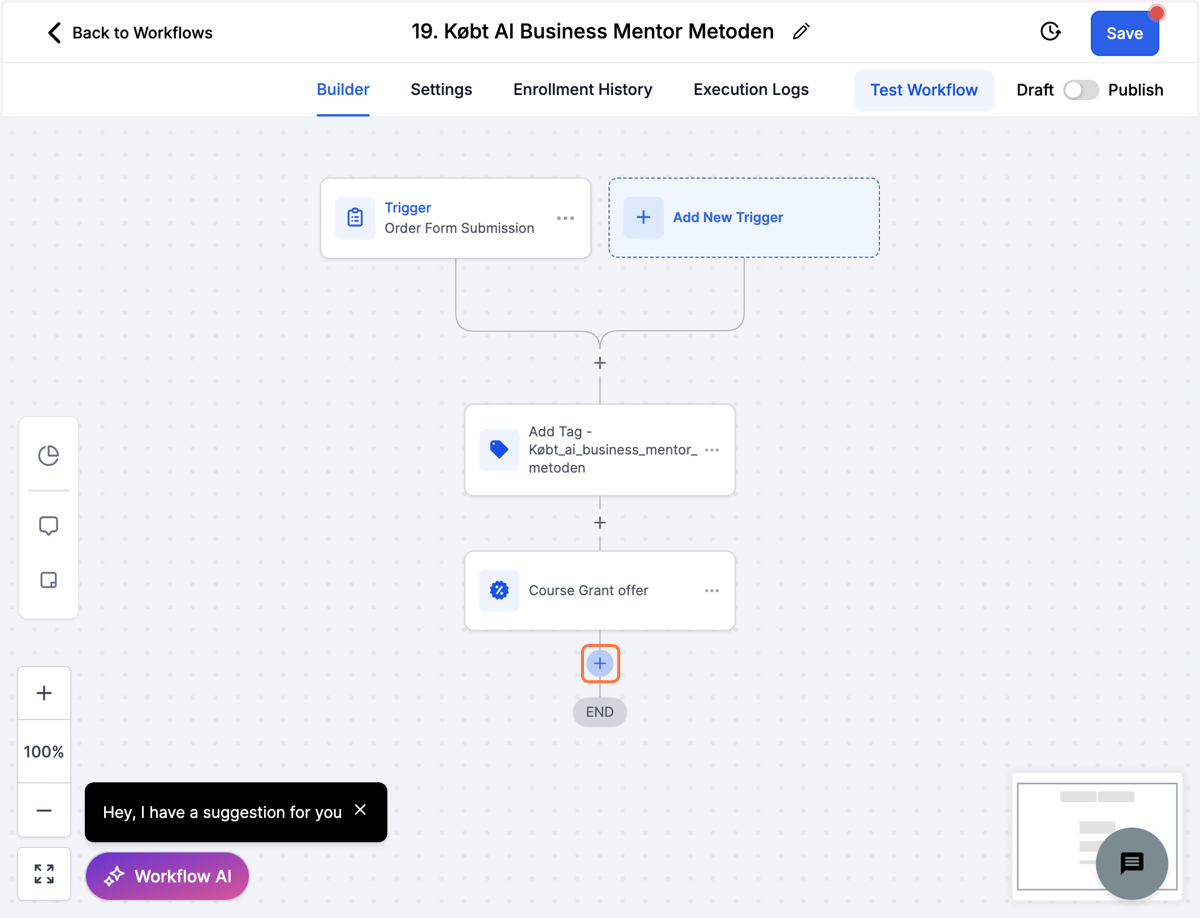The width and height of the screenshot is (1200, 918).
Task: Dismiss the suggestion tooltip
Action: coord(361,810)
